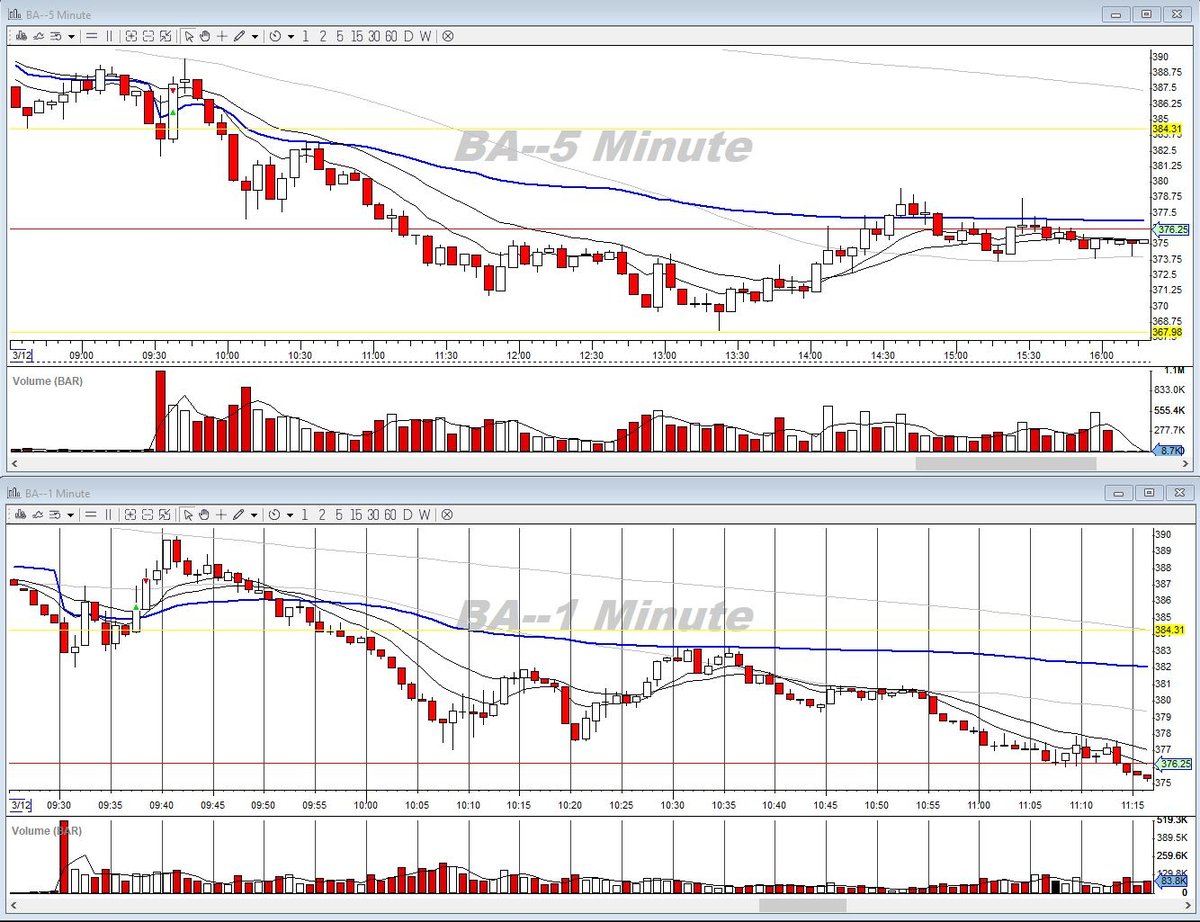Click the indicators icon in BA--5 Minute toolbar
Screen dimensions: 1200x922
pos(38,36)
